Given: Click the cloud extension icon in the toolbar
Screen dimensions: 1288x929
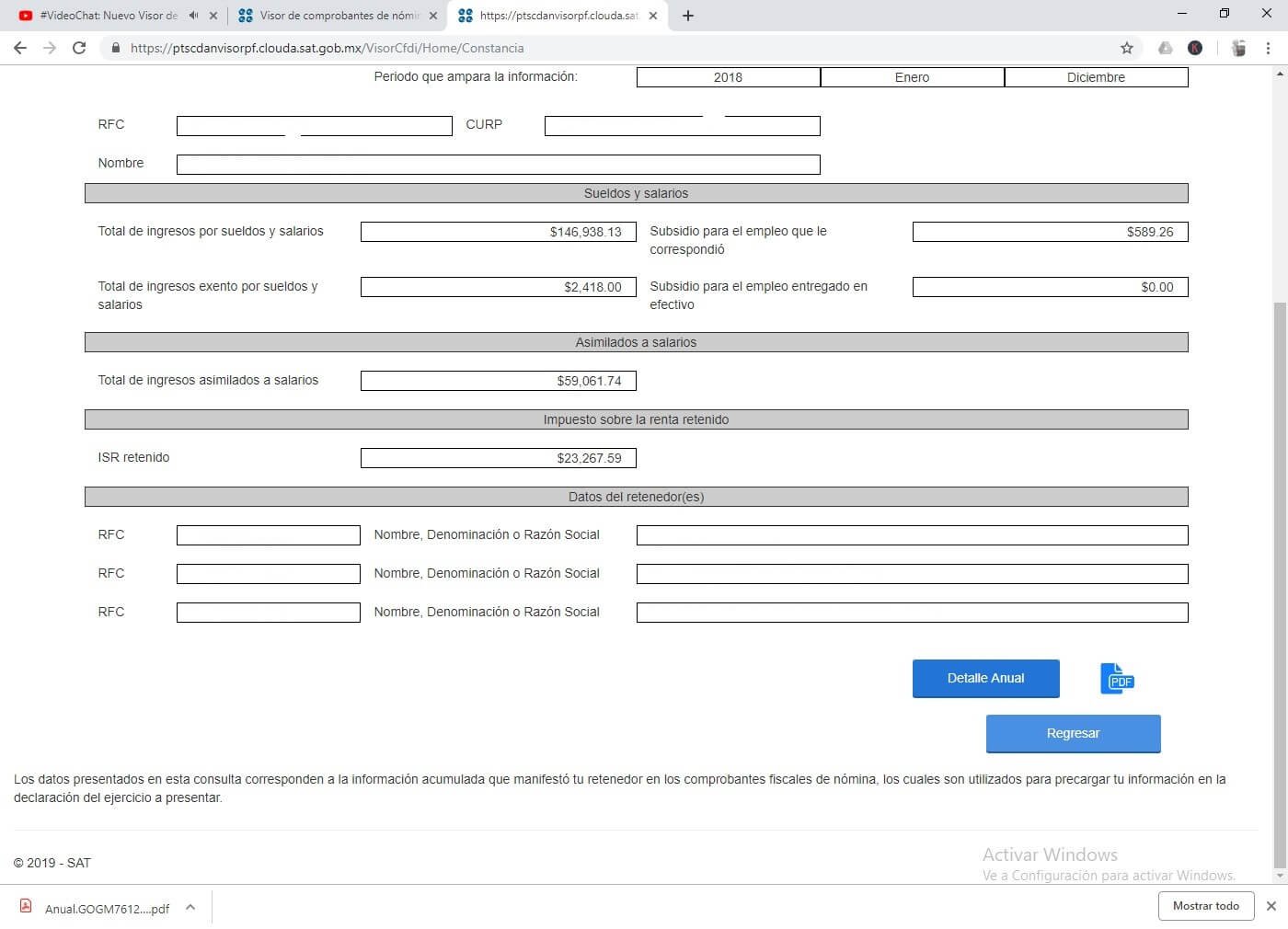Looking at the screenshot, I should 1165,48.
